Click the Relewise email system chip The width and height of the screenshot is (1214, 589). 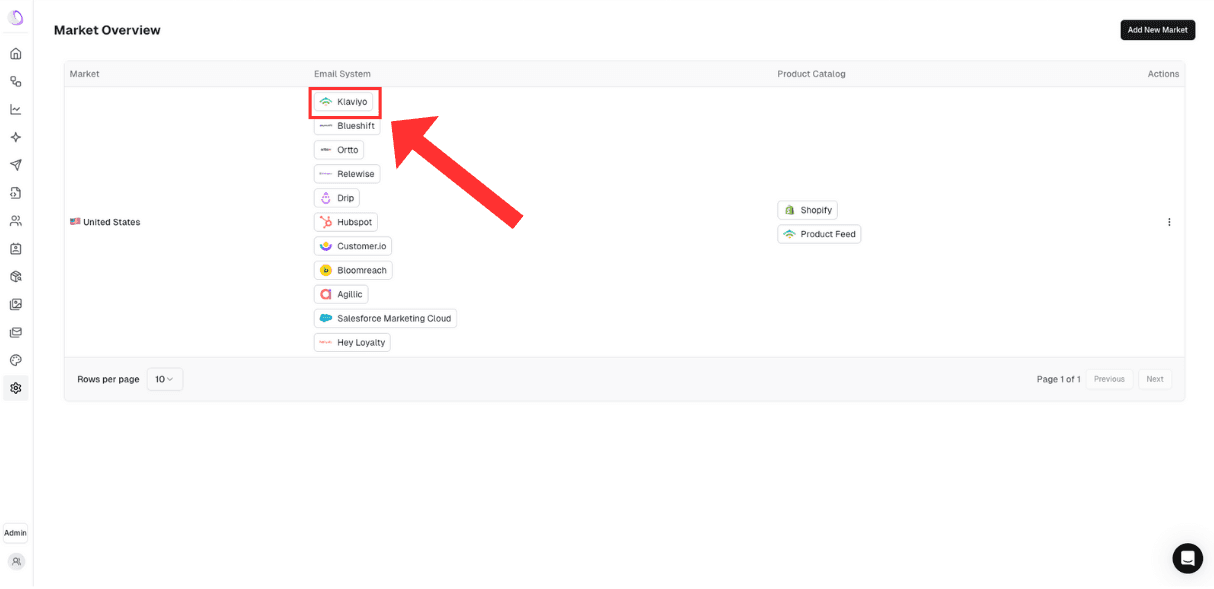tap(347, 174)
